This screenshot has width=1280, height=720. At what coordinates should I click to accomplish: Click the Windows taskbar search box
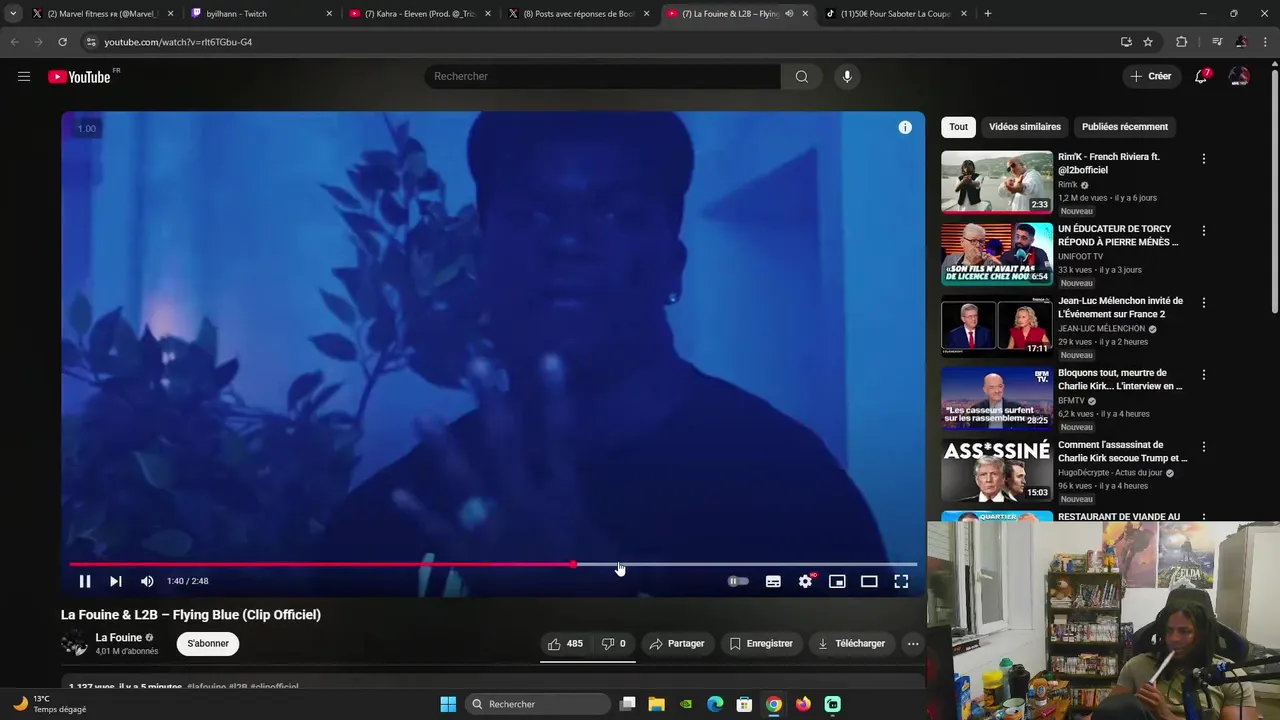tap(538, 704)
